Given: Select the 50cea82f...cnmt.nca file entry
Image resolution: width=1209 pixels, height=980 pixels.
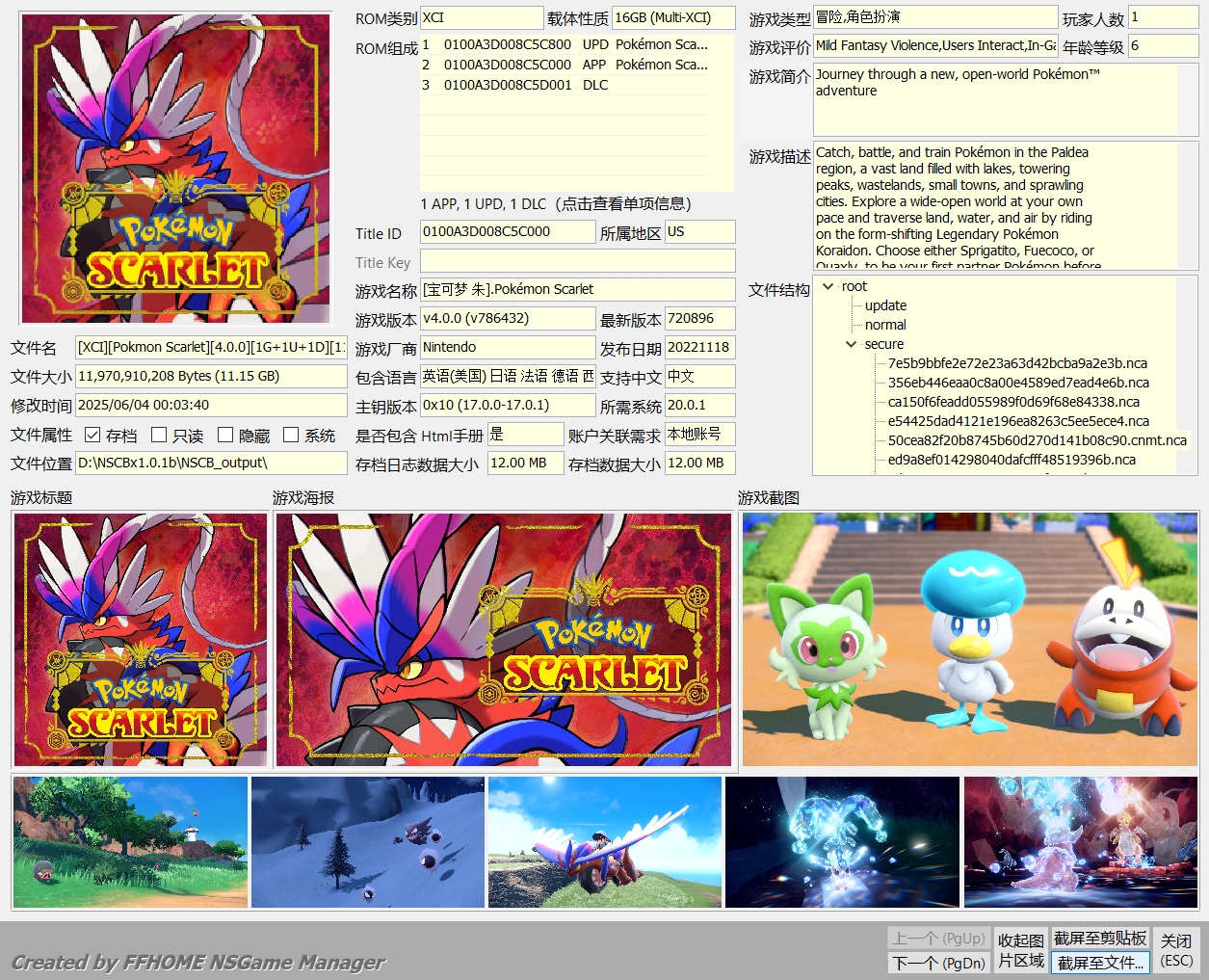Looking at the screenshot, I should pyautogui.click(x=1038, y=440).
